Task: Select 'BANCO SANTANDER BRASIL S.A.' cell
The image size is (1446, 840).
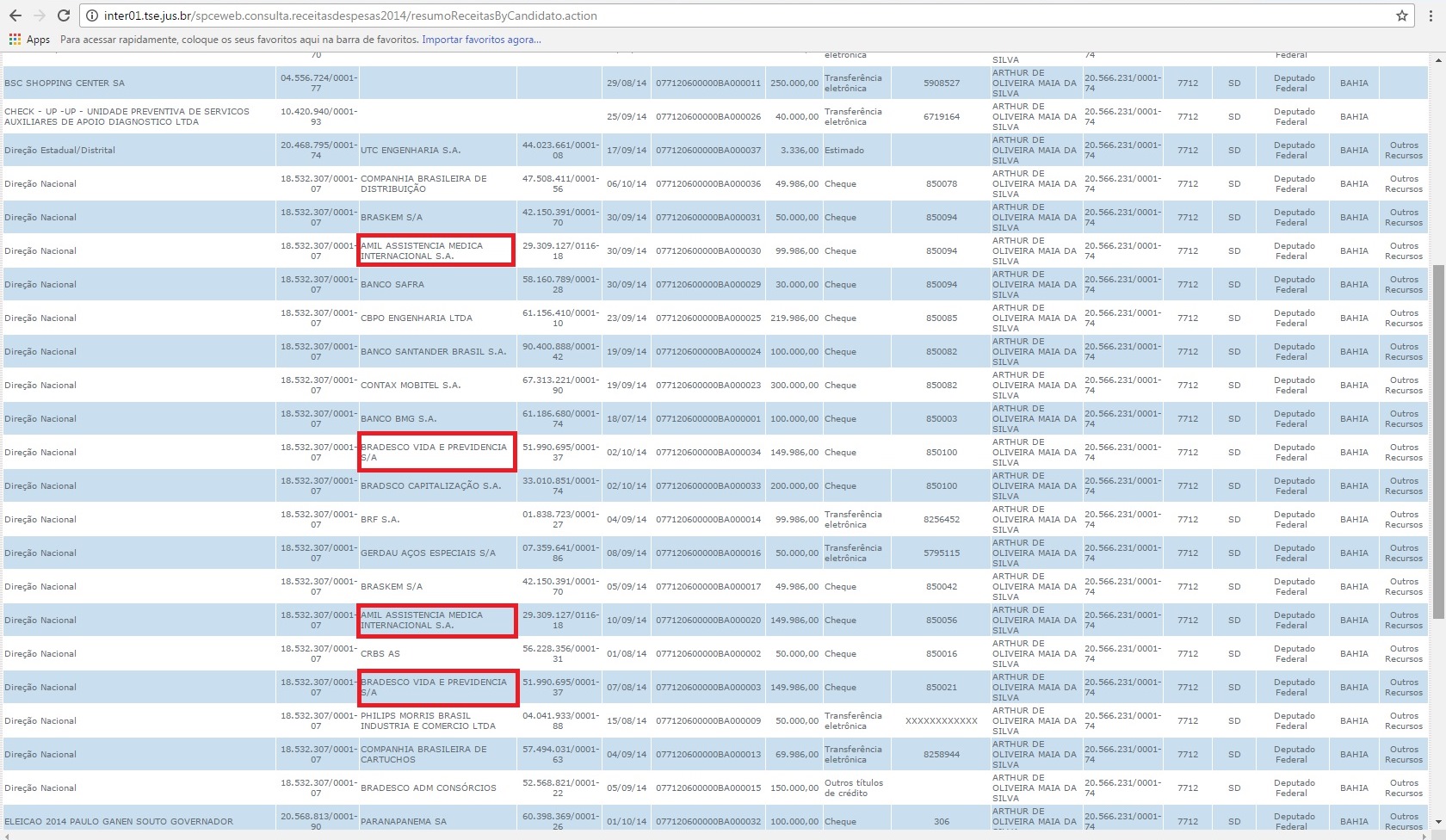Action: pos(437,352)
